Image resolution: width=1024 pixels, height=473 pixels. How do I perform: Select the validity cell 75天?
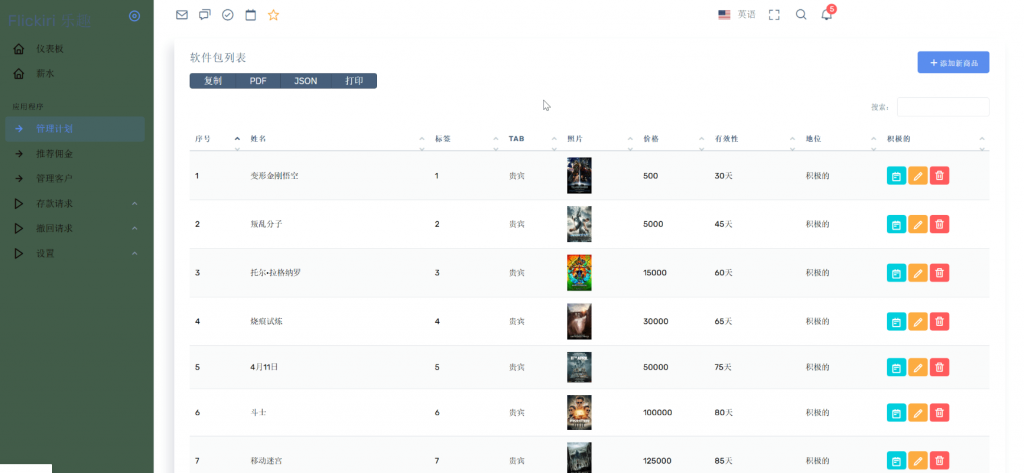[724, 367]
